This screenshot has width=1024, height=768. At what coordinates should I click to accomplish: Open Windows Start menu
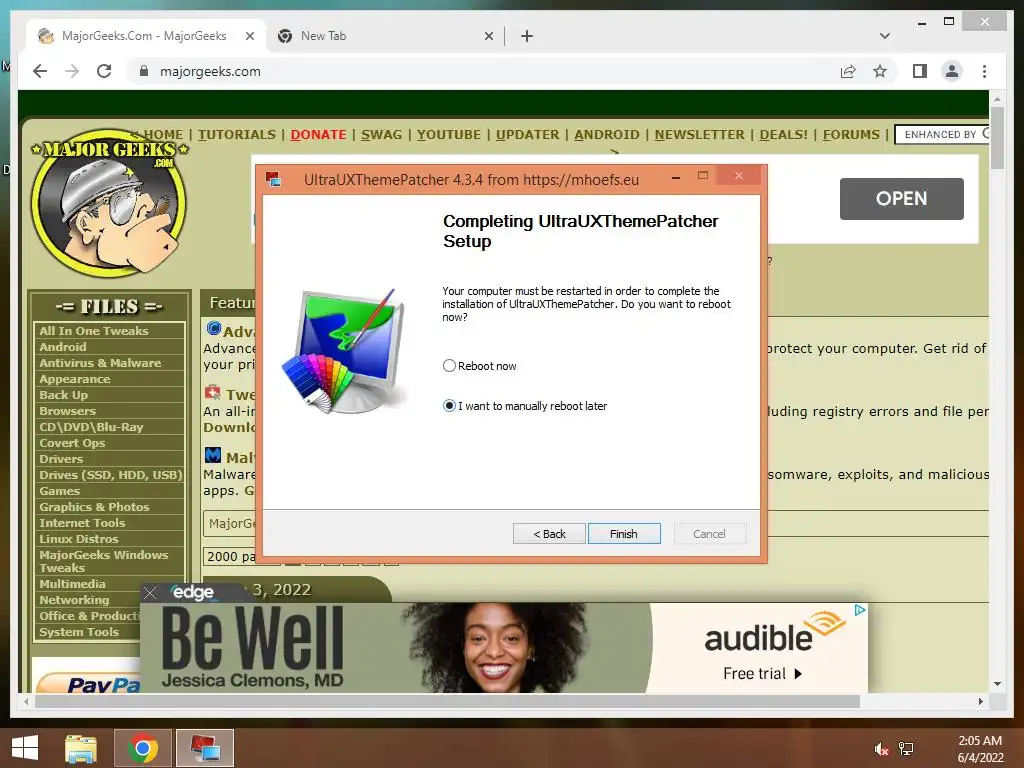point(25,748)
